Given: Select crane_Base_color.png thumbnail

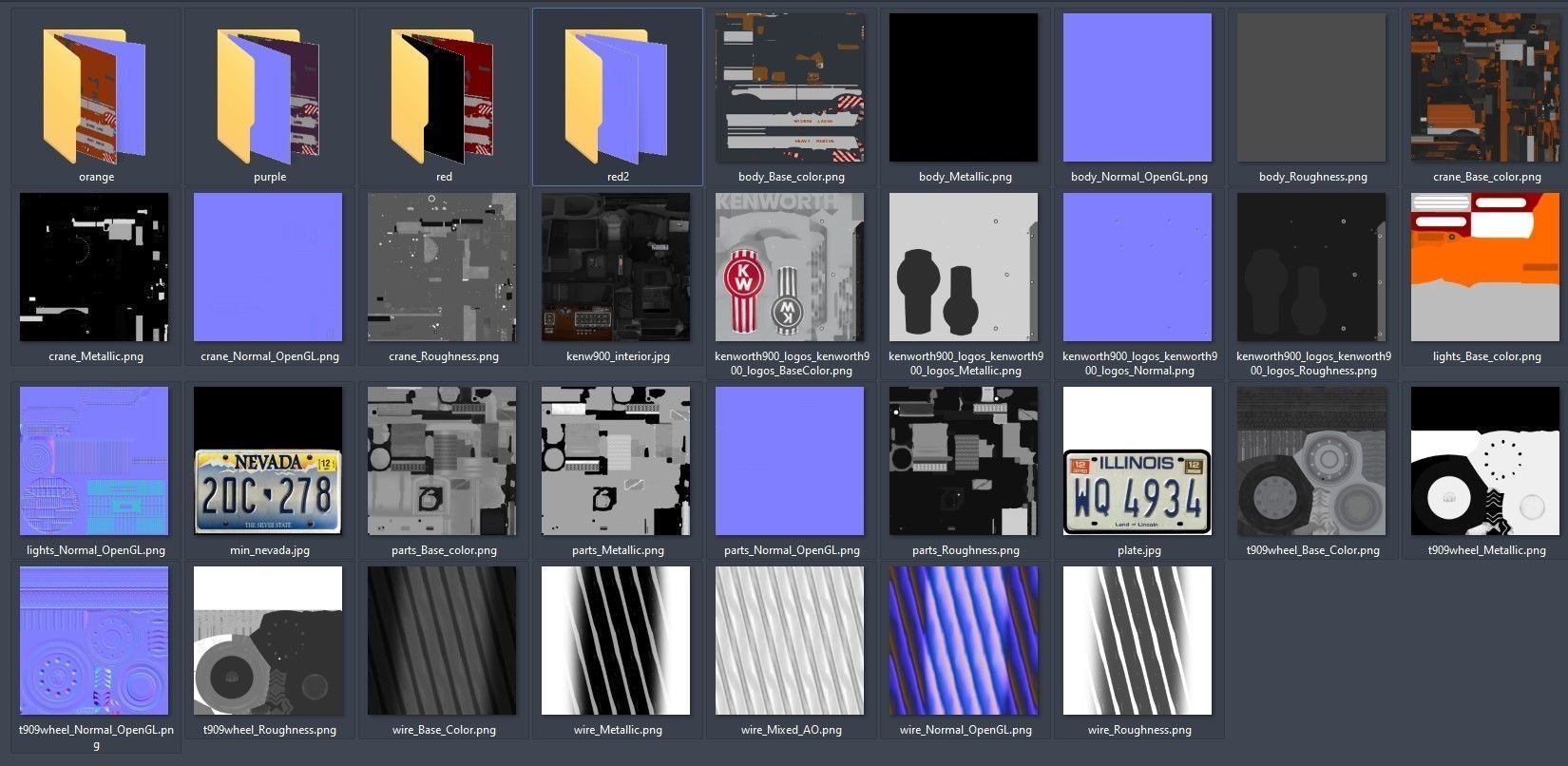Looking at the screenshot, I should click(1486, 87).
